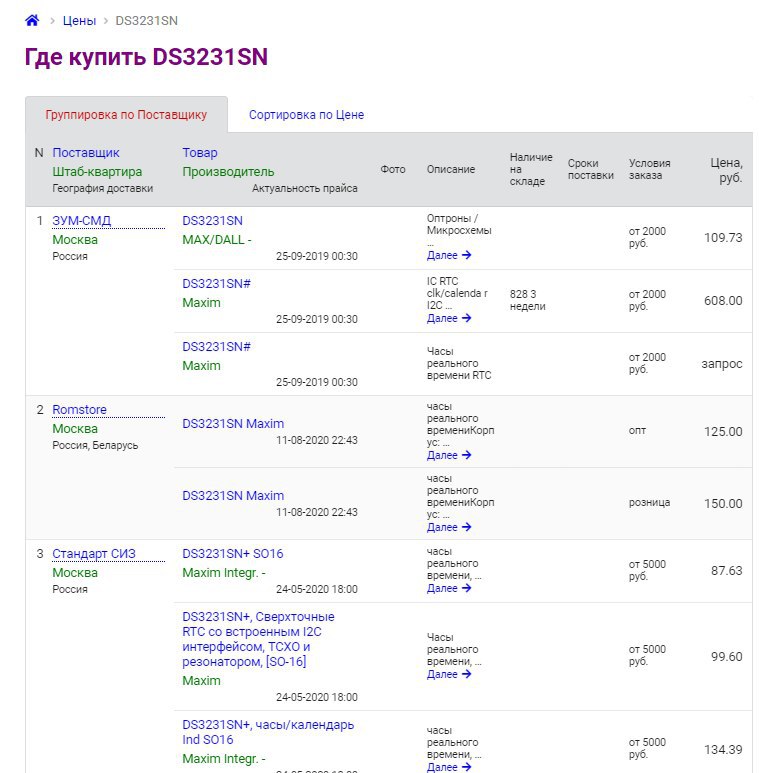Select the price 99.60
759x773 pixels.
coord(726,657)
